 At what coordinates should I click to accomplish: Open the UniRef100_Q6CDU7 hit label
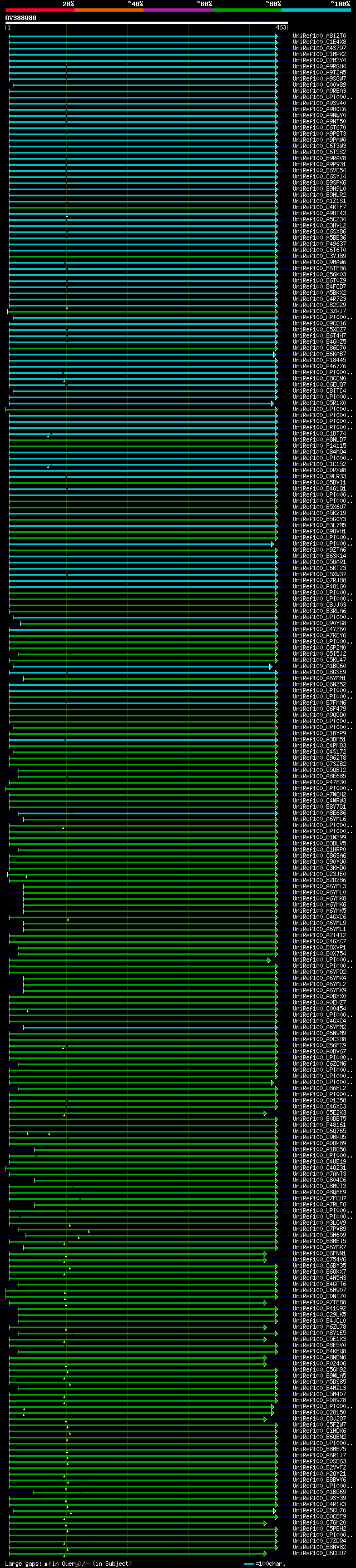pyautogui.click(x=319, y=1554)
